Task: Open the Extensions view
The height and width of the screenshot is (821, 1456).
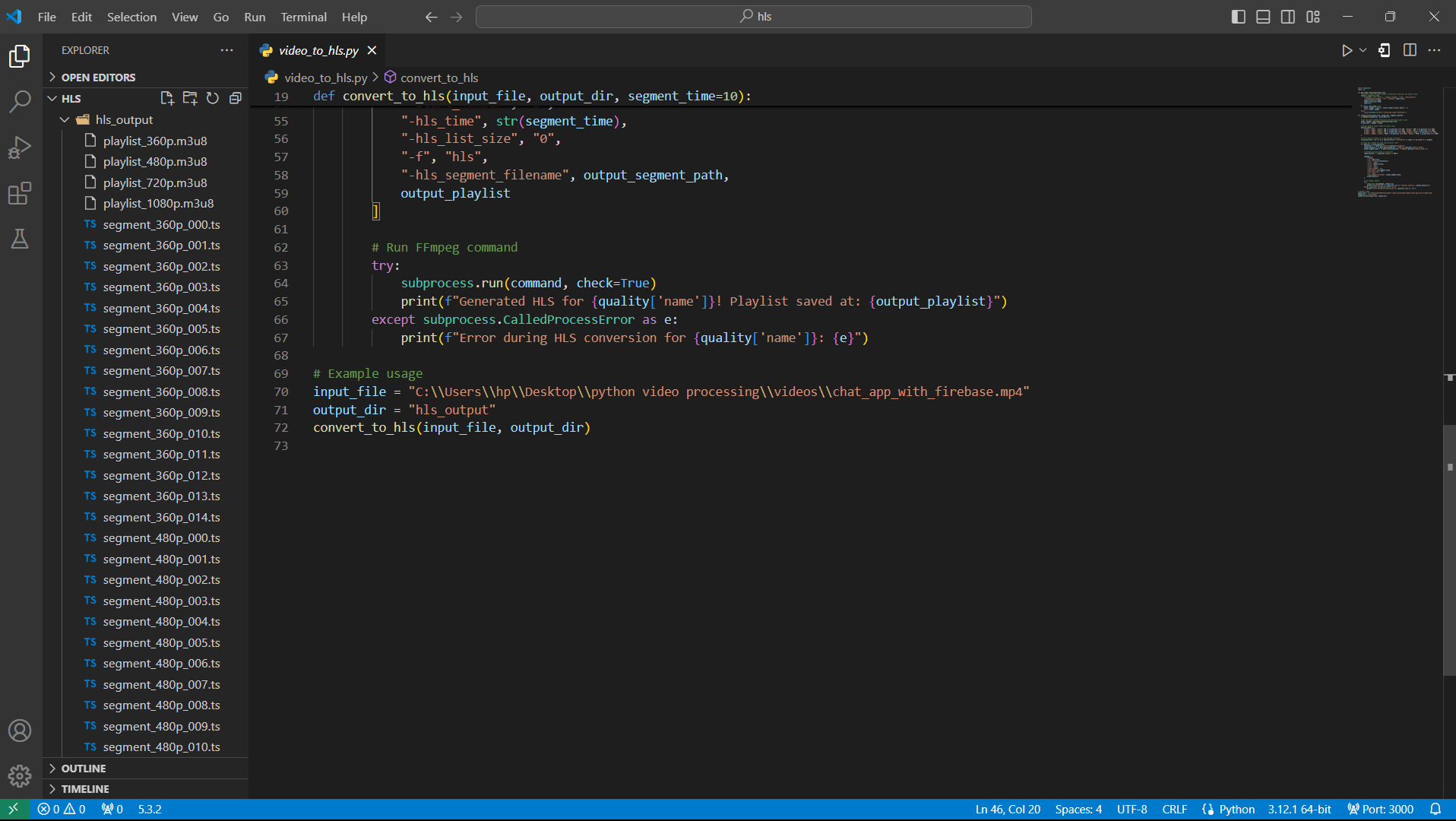Action: (x=20, y=193)
